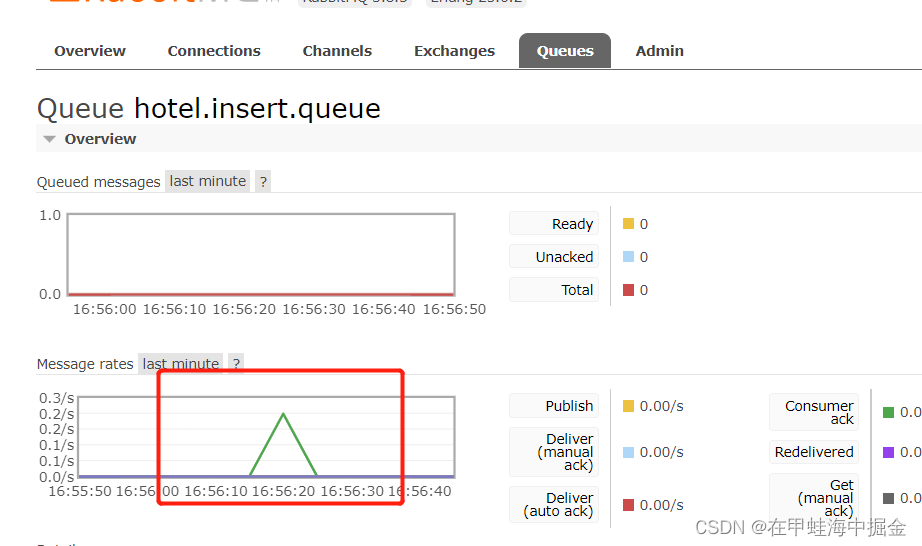Click the 'hotel.insert.queue' queue title
The height and width of the screenshot is (546, 922).
coord(258,108)
